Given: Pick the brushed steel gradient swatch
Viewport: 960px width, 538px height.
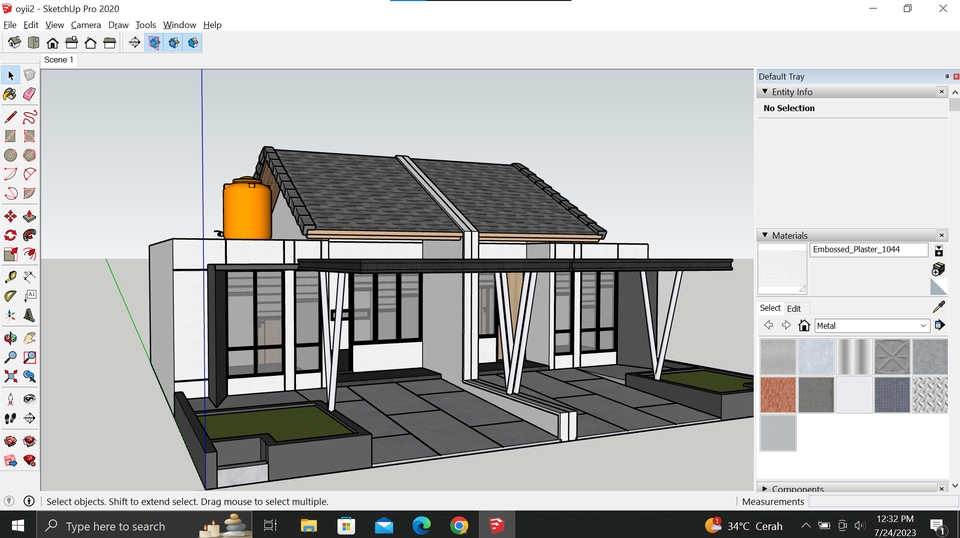Looking at the screenshot, I should coord(854,356).
